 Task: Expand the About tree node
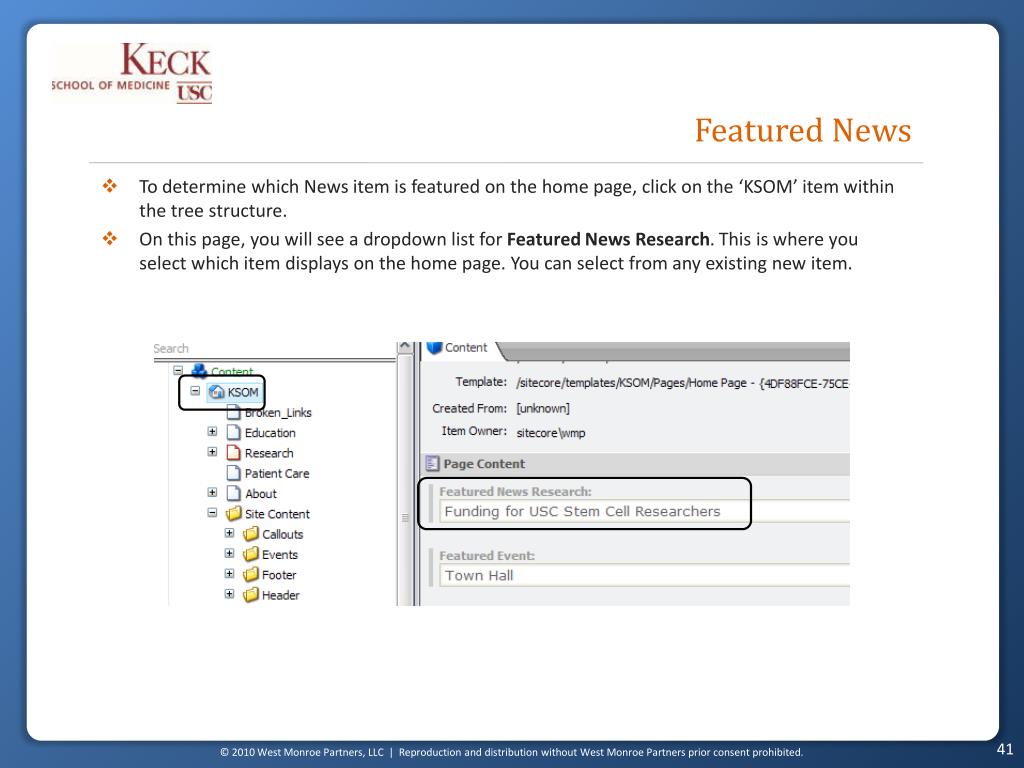pos(212,492)
